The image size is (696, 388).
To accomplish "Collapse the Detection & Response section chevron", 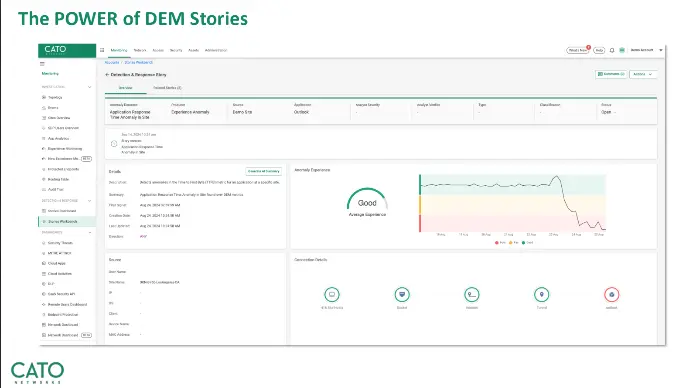I will 90,201.
